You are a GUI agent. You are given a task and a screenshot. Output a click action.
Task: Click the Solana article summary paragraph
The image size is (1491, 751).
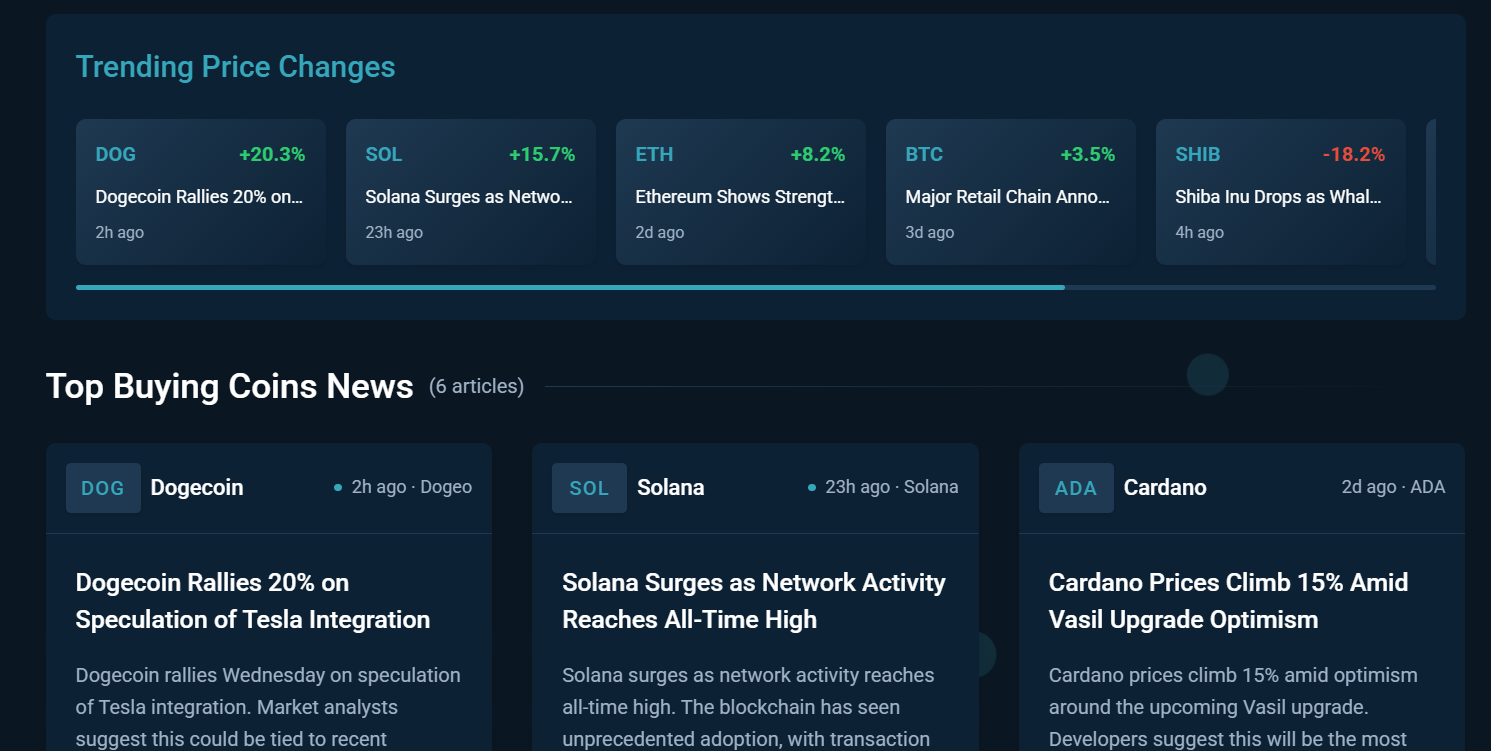(748, 707)
